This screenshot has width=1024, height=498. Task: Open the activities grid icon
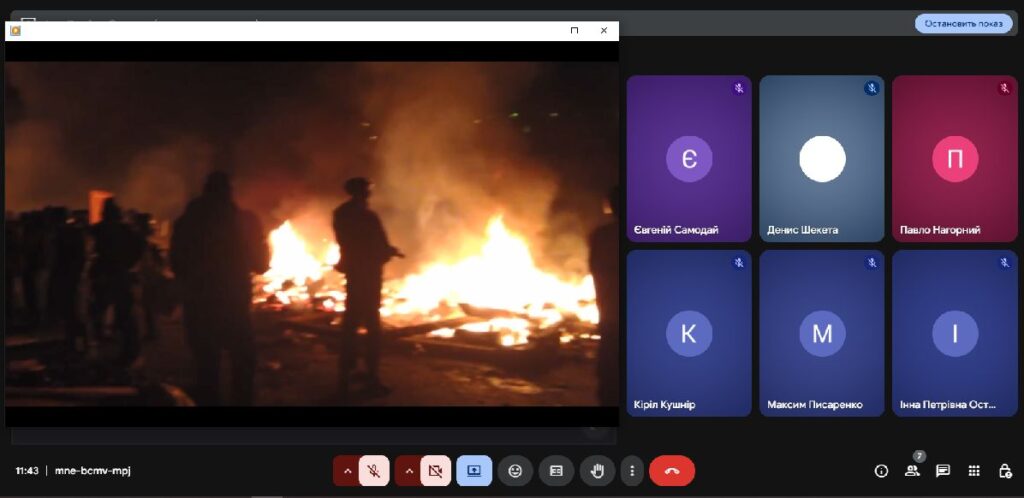pyautogui.click(x=973, y=471)
